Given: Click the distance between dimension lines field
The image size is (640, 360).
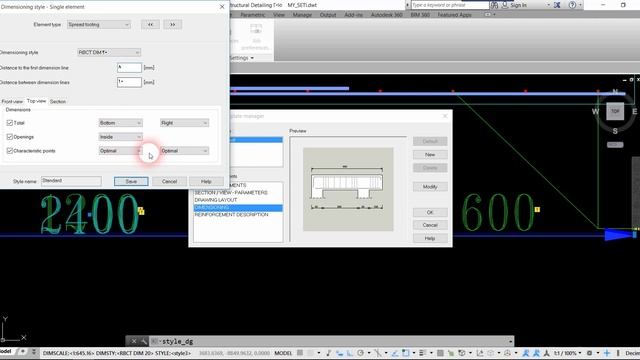Looking at the screenshot, I should tap(129, 82).
